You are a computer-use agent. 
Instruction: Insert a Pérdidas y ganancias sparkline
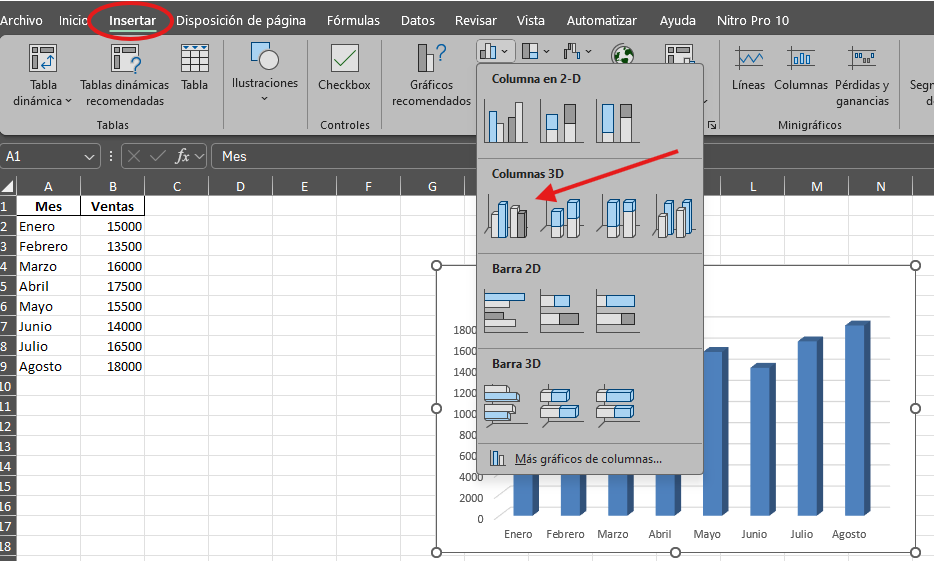tap(862, 76)
